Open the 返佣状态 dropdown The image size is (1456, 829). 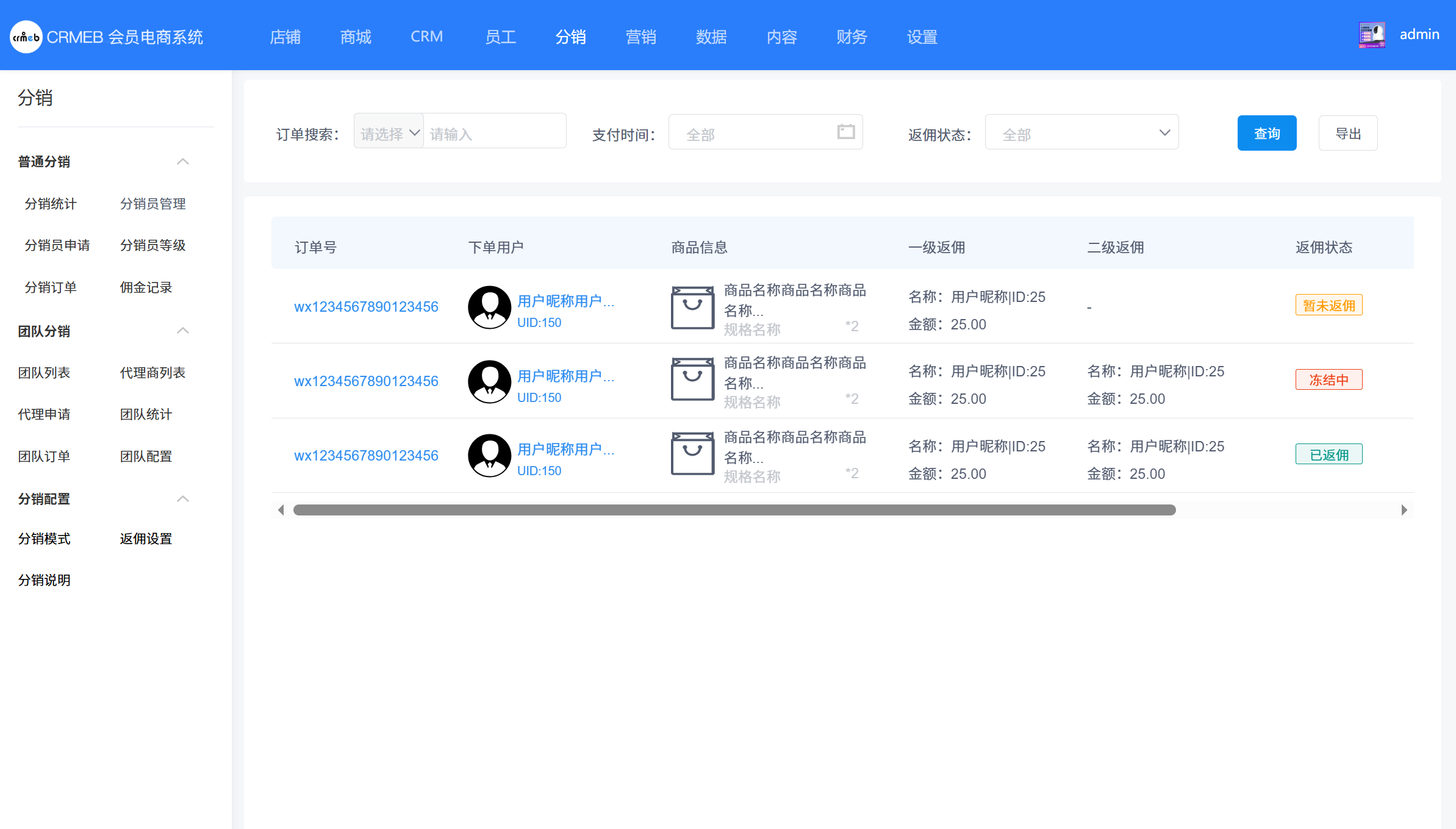(1081, 133)
